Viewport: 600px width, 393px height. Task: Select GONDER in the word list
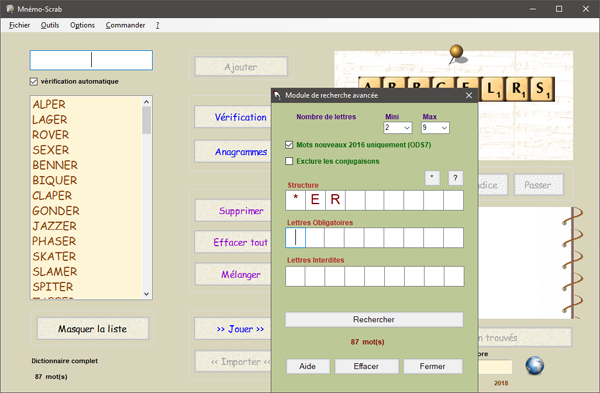[56, 211]
